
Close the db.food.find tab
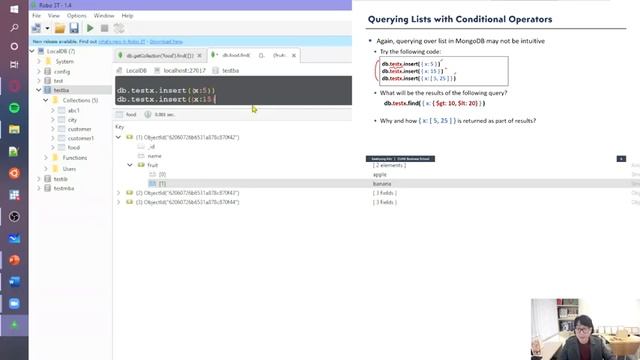point(294,55)
